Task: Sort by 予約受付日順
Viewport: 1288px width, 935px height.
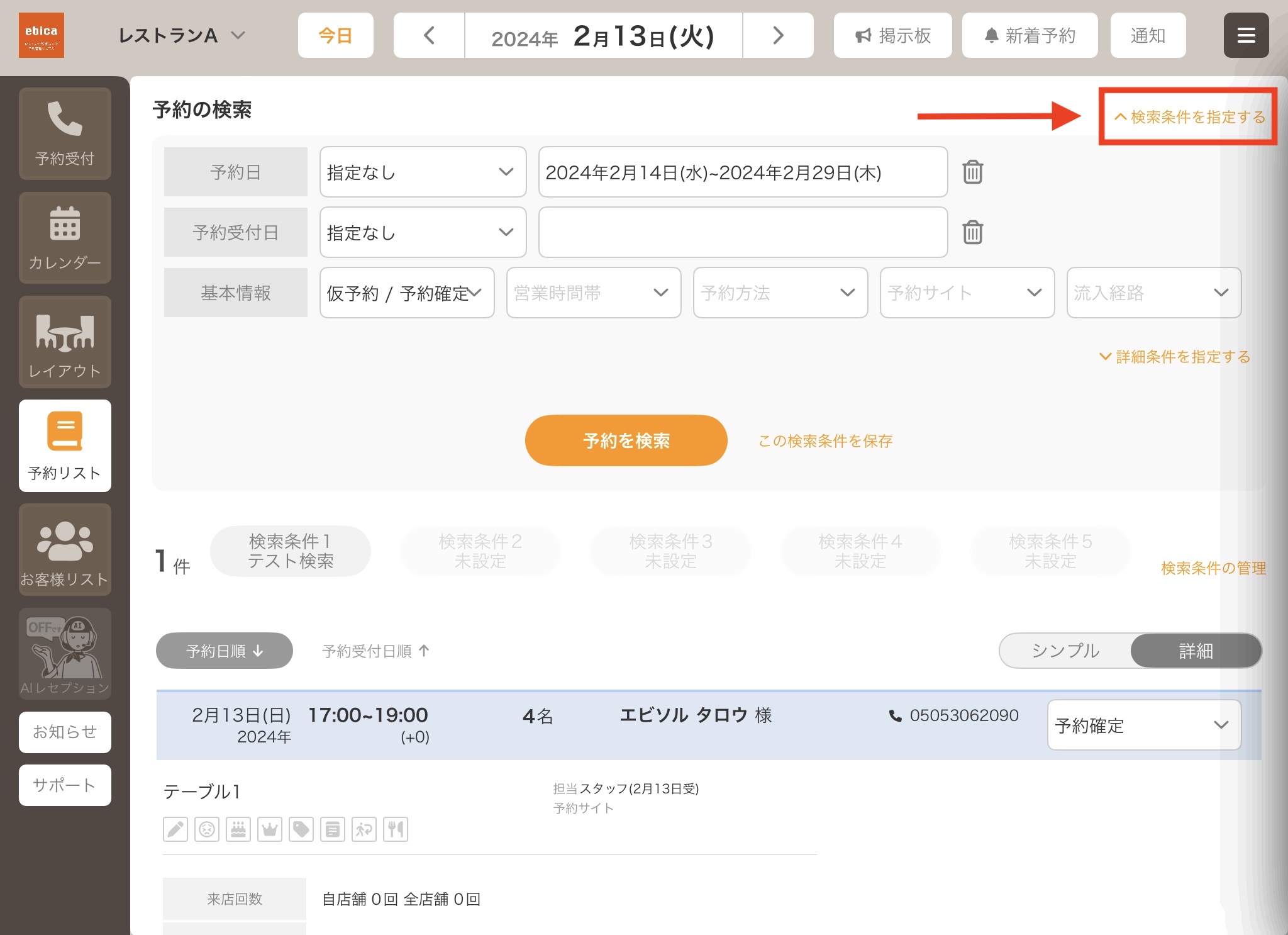Action: coord(376,651)
